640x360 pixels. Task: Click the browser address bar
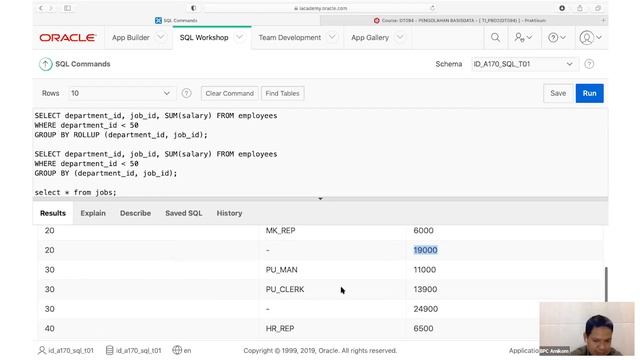(320, 8)
